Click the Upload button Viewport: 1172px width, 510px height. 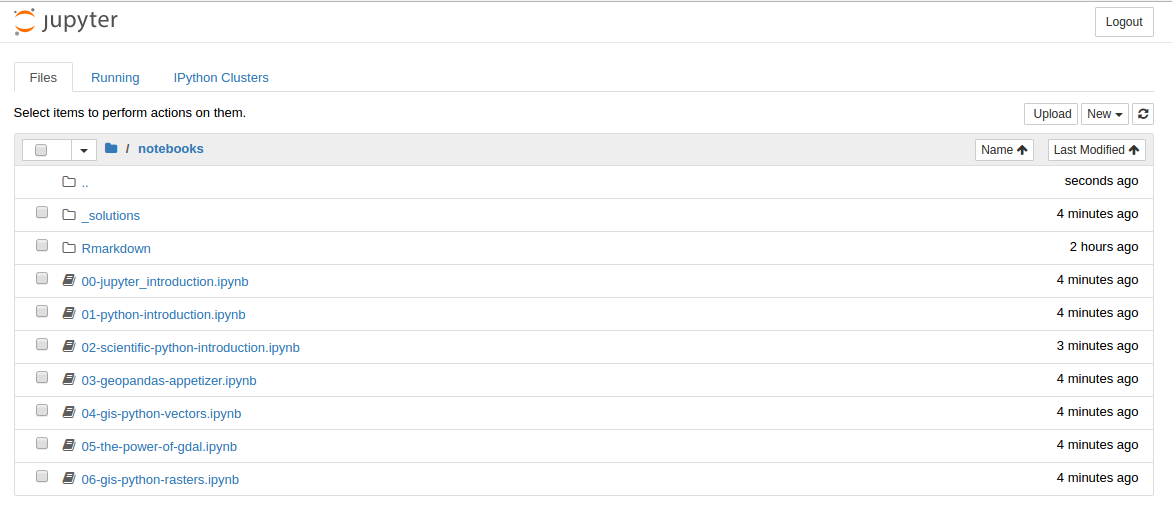1051,114
